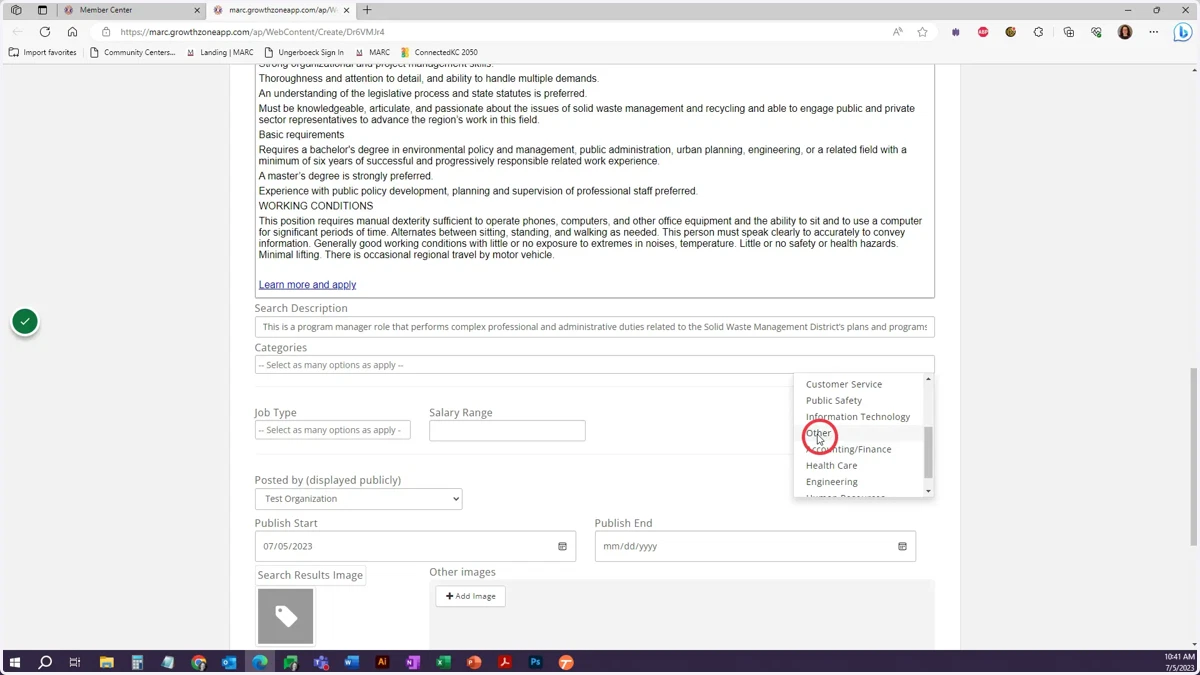The height and width of the screenshot is (675, 1200).
Task: Open the workspaces icon at tab strip start
Action: coord(16,10)
